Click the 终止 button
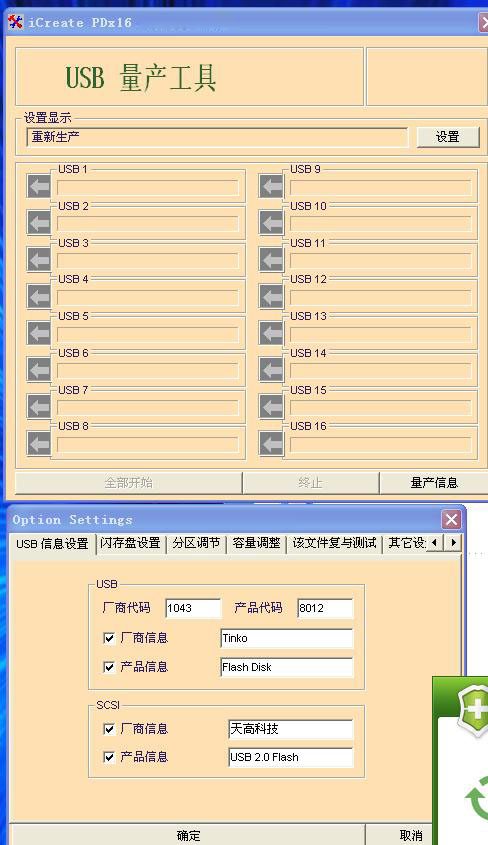488x845 pixels. point(311,482)
